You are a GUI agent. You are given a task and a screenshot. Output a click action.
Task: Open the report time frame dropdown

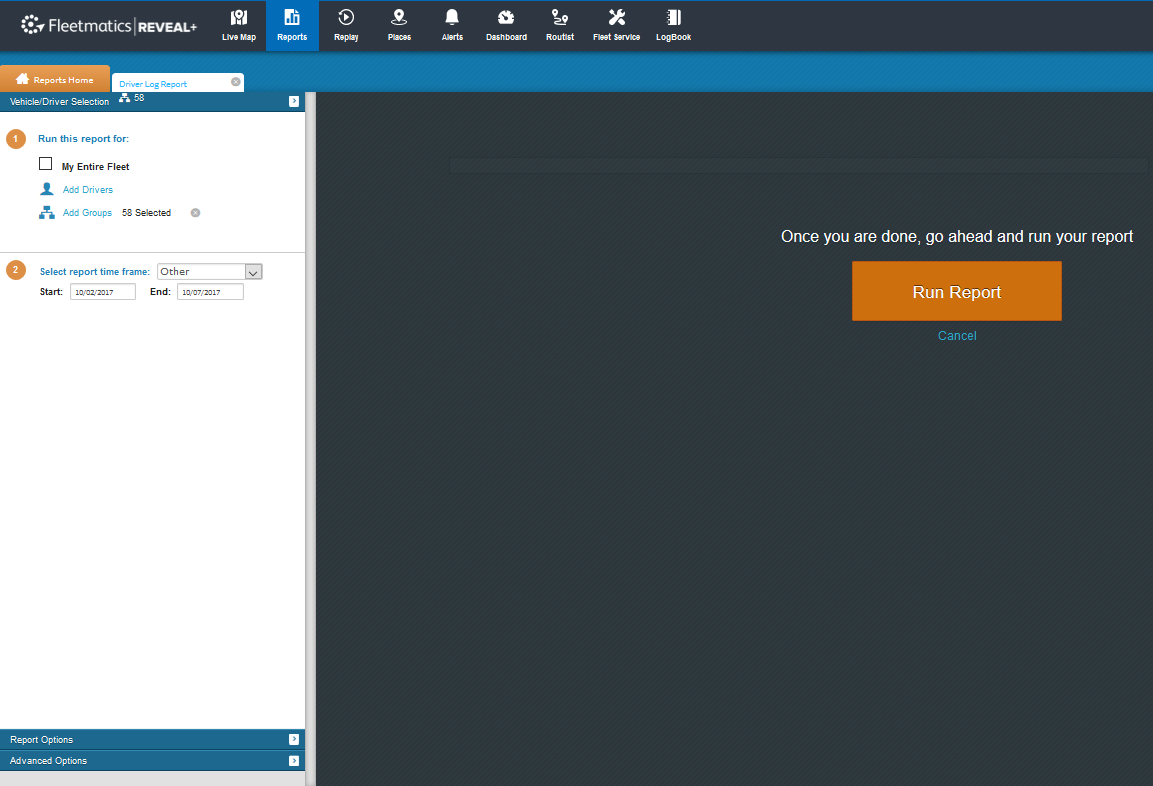210,271
